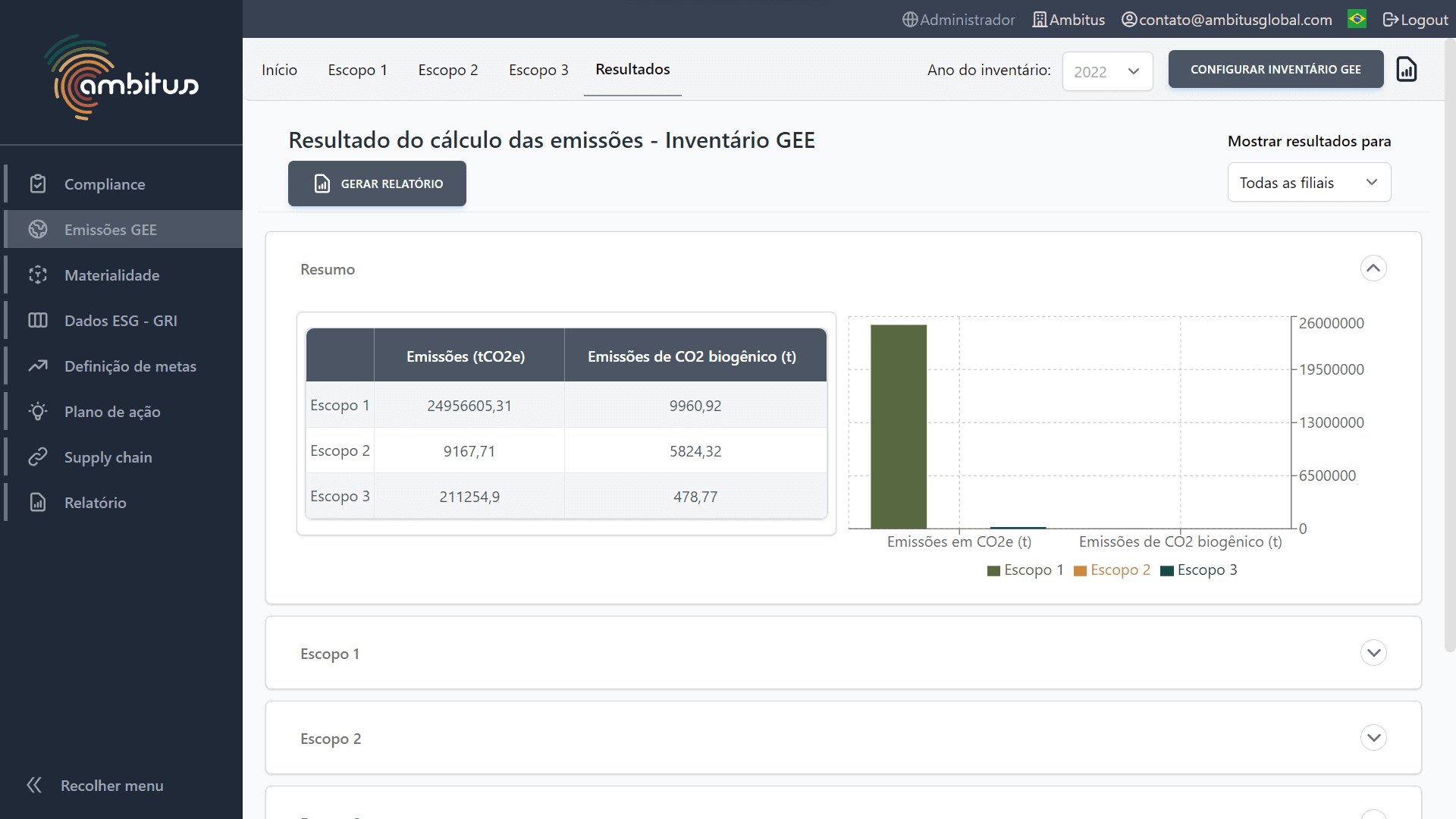Click Configurar Inventário GEE button
This screenshot has width=1456, height=819.
click(x=1276, y=69)
